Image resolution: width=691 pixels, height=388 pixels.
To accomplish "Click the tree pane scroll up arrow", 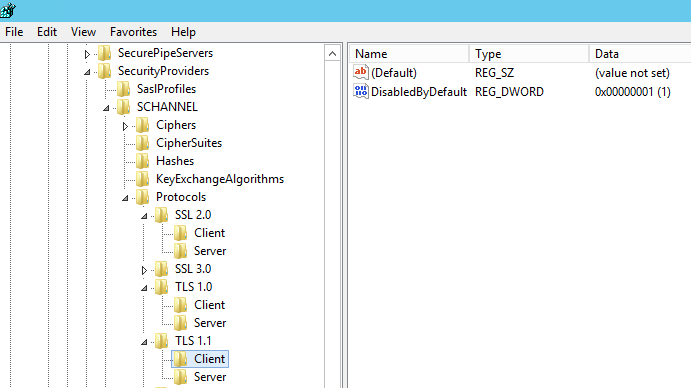I will pos(333,54).
